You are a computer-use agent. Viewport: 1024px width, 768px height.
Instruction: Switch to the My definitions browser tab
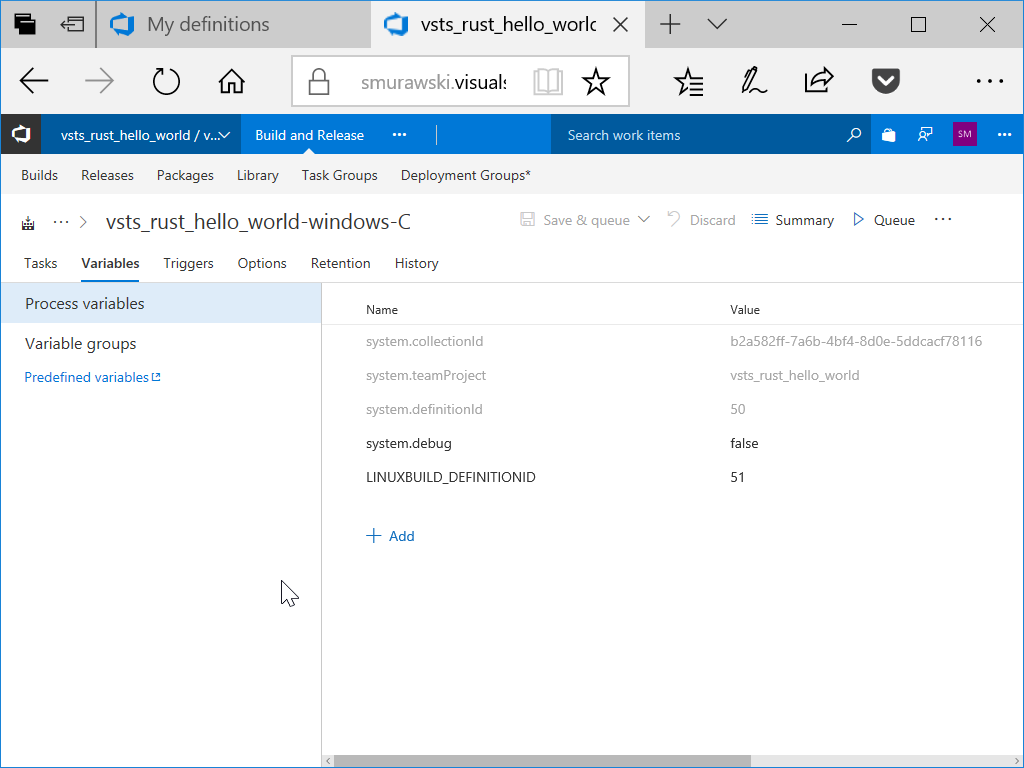click(x=234, y=24)
